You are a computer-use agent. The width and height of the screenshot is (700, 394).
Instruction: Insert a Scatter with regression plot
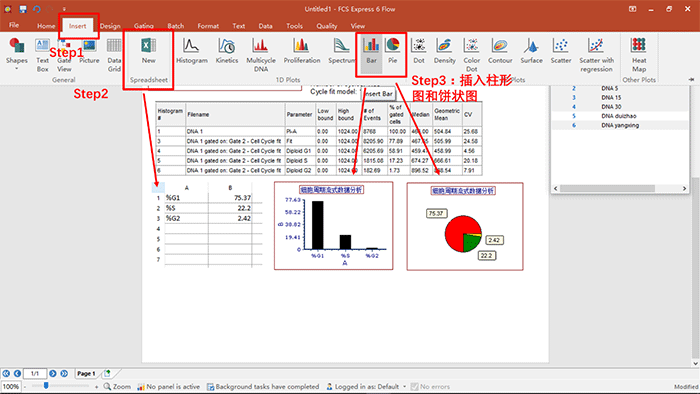(x=596, y=54)
